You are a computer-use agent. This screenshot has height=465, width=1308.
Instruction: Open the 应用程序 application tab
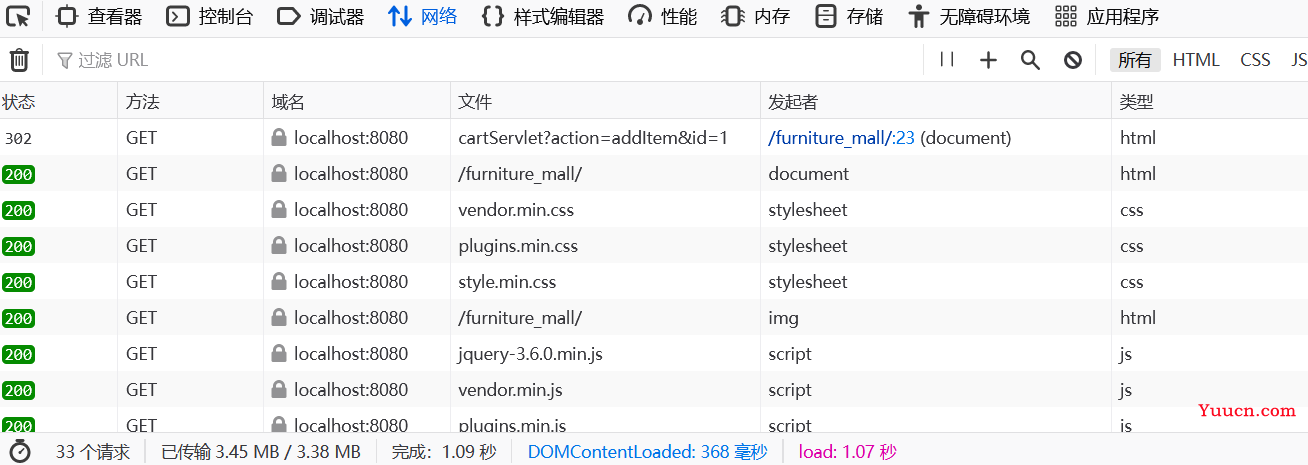1107,16
